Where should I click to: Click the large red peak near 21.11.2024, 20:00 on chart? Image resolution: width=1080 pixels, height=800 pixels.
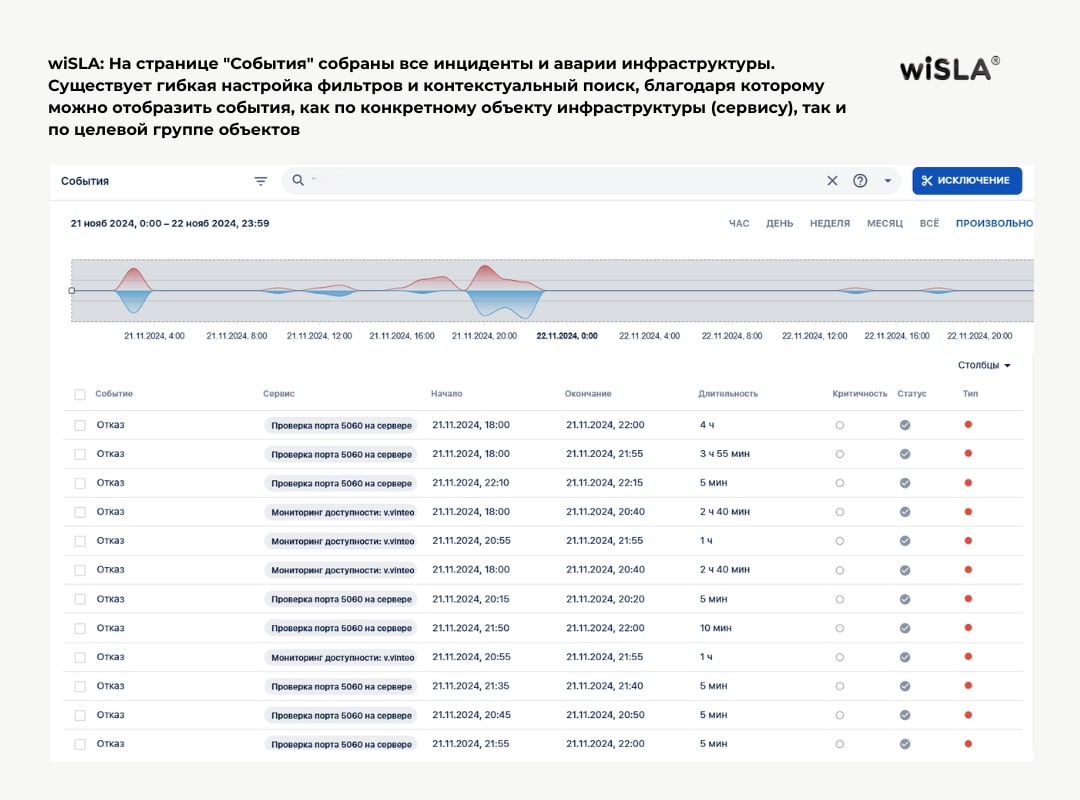486,276
